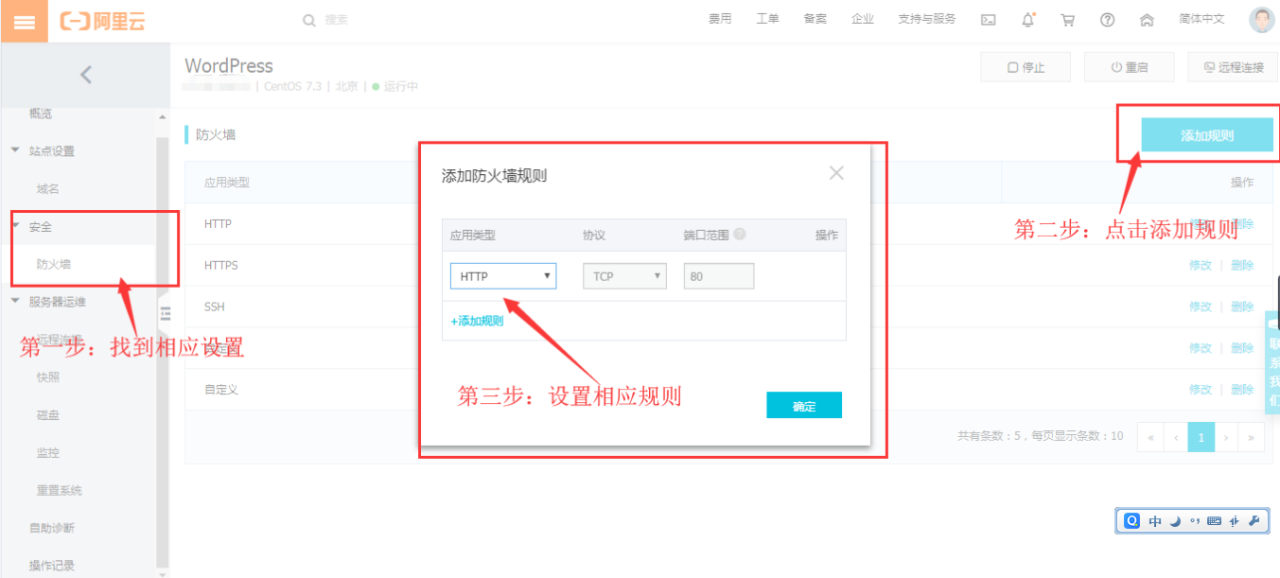This screenshot has height=578, width=1280.
Task: Open the 费用 menu
Action: coord(720,19)
